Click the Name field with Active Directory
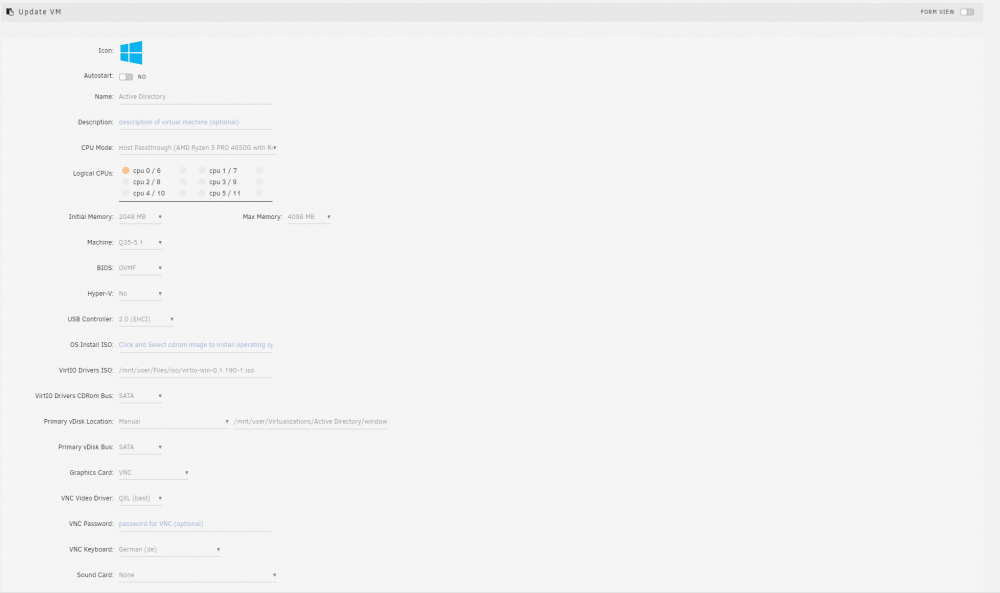The height and width of the screenshot is (593, 1000). pyautogui.click(x=195, y=96)
